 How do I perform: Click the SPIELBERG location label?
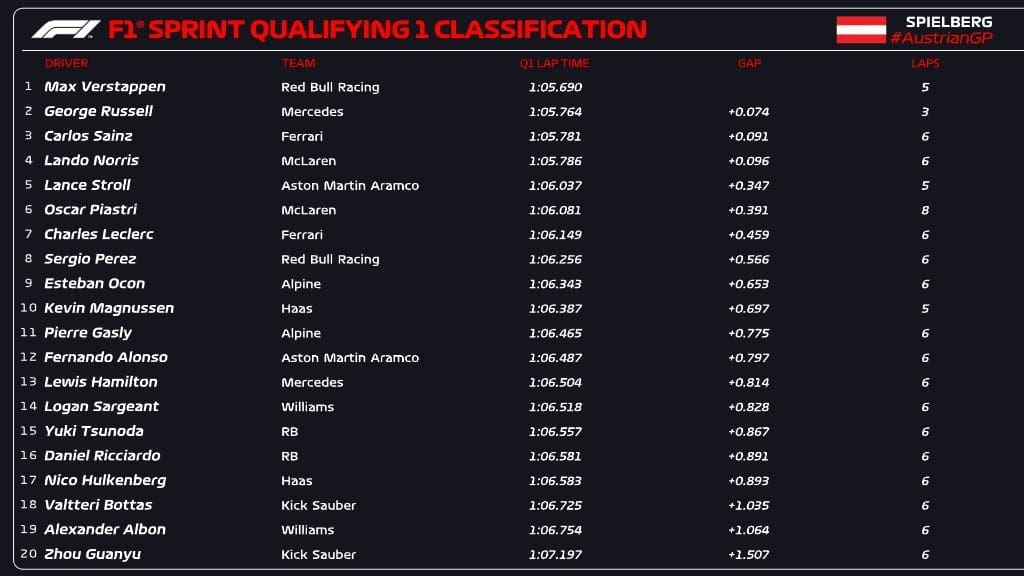pyautogui.click(x=949, y=22)
